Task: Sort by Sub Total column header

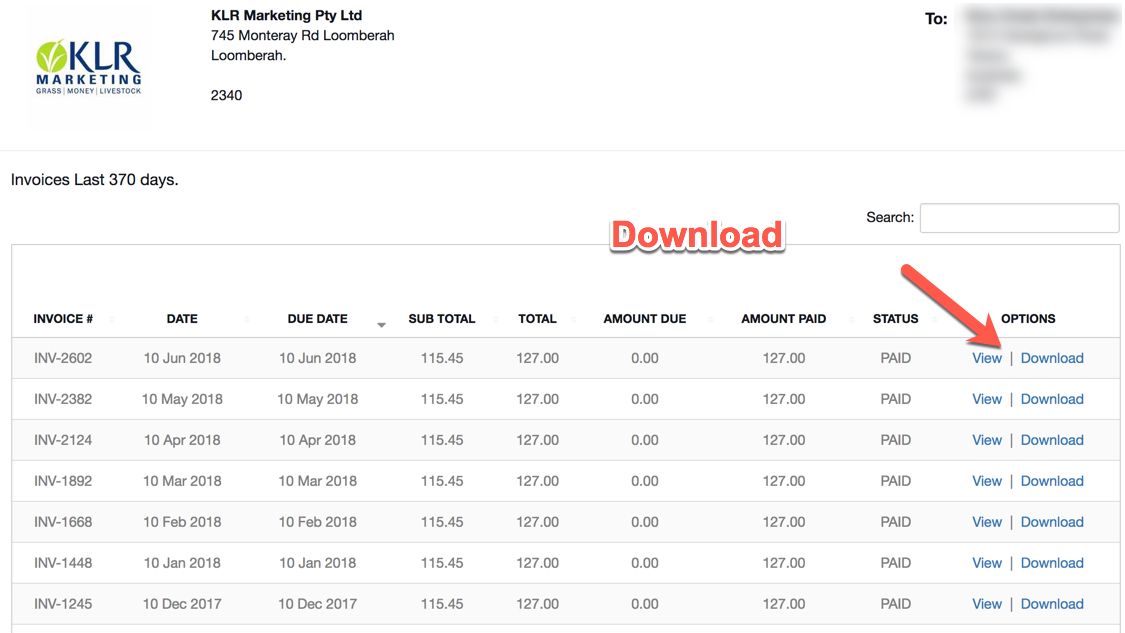Action: 441,319
